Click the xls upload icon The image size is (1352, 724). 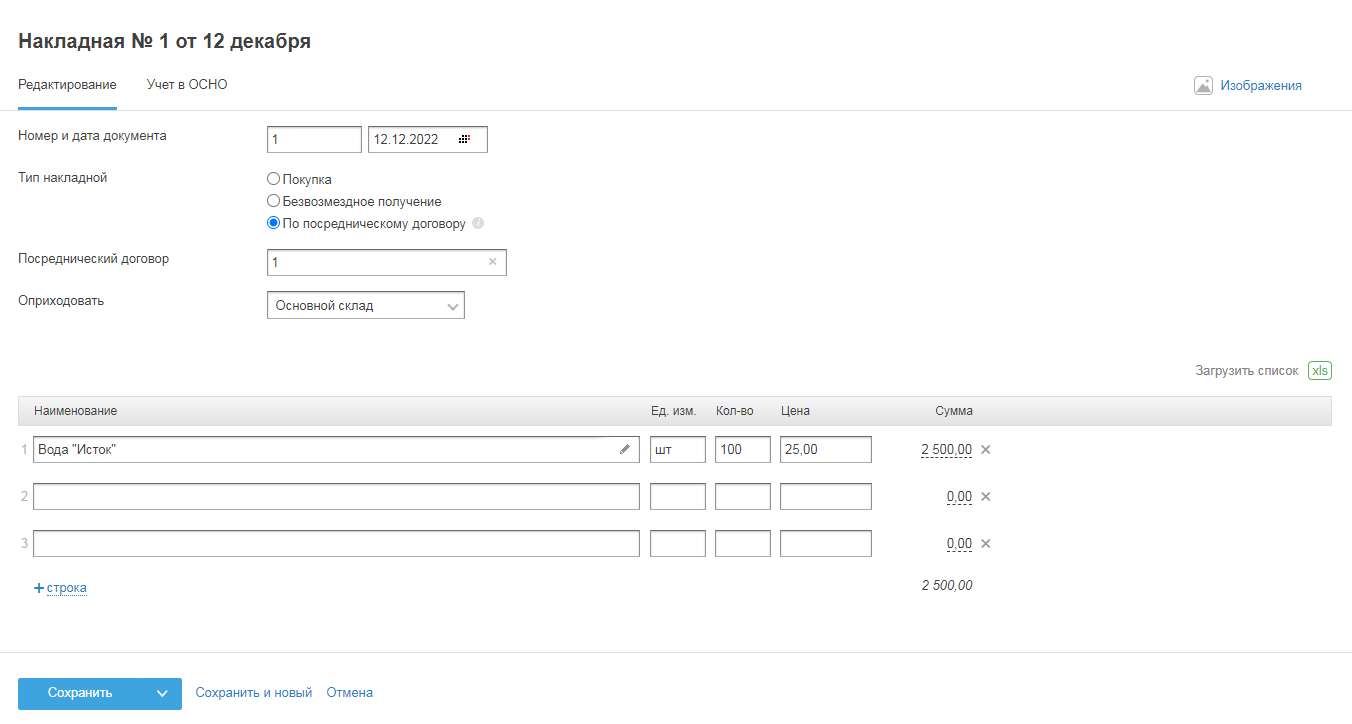pyautogui.click(x=1320, y=370)
